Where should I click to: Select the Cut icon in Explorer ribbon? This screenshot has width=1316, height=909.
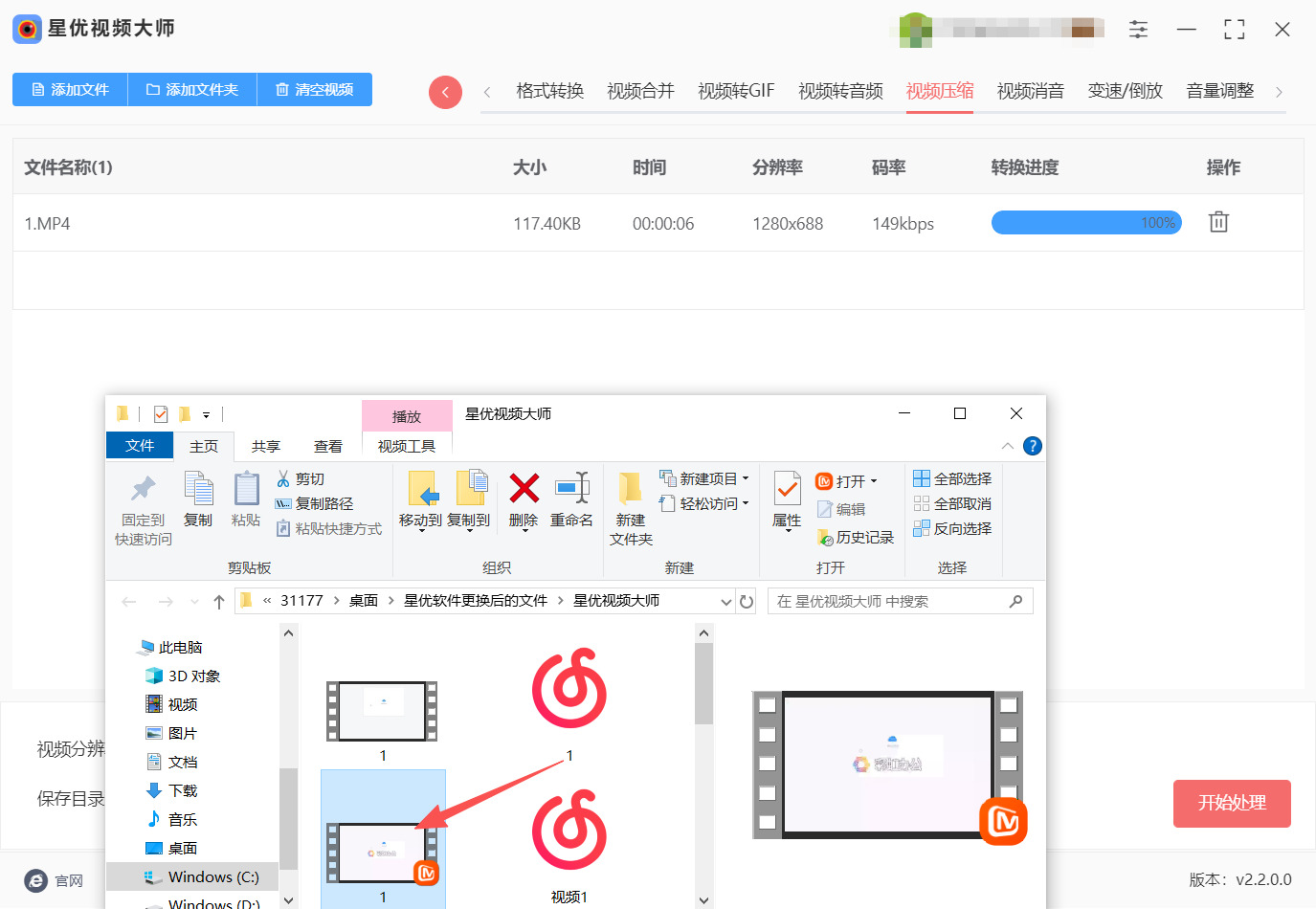pyautogui.click(x=285, y=478)
